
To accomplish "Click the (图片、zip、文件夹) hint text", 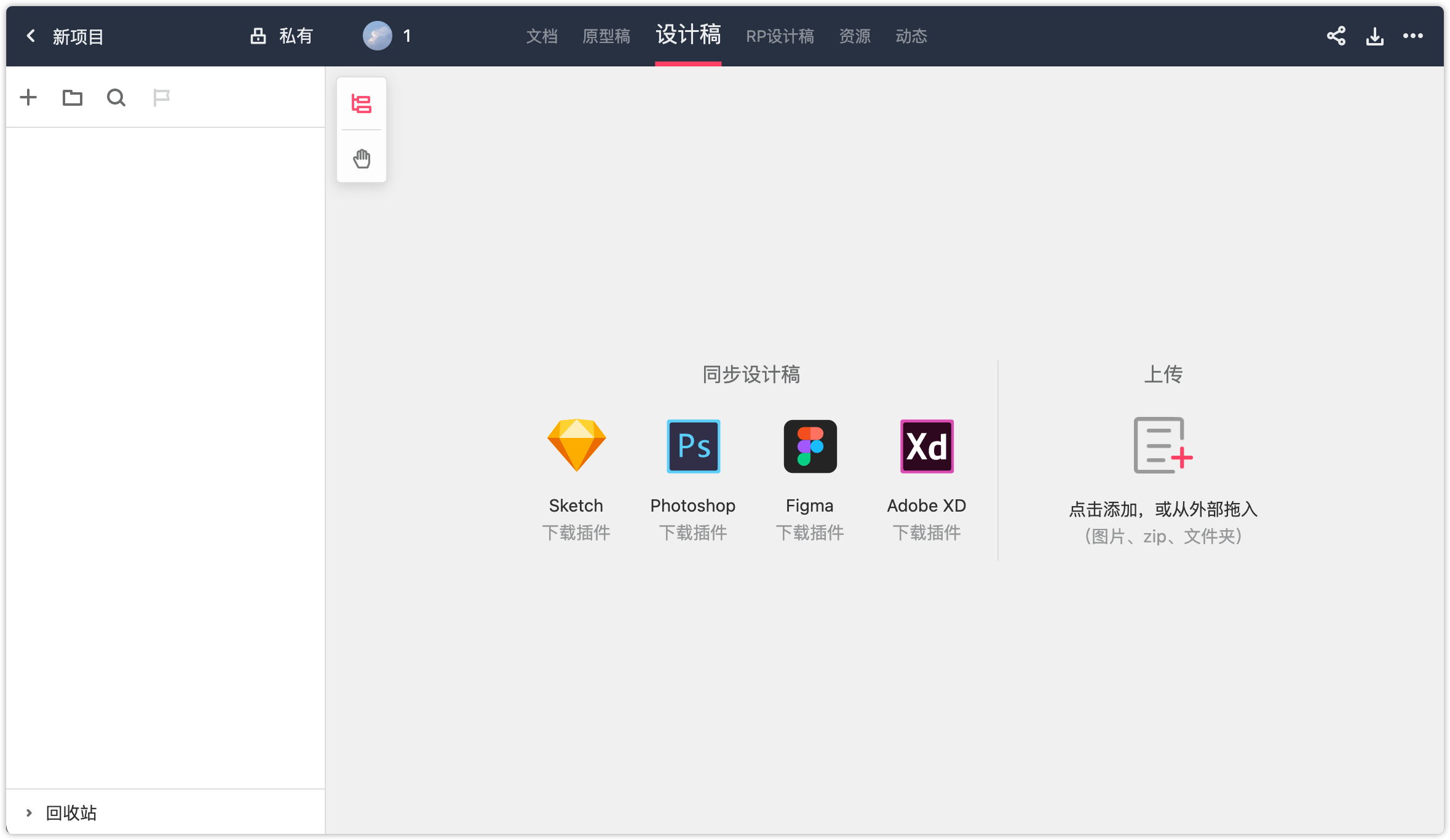I will coord(1163,536).
